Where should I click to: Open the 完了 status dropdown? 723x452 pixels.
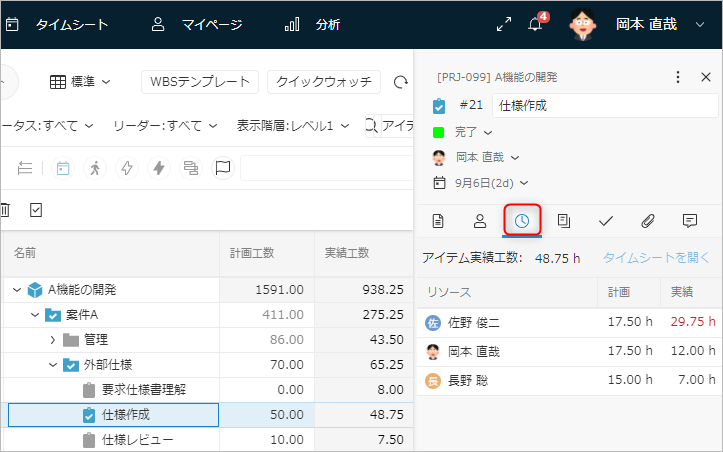pos(474,132)
